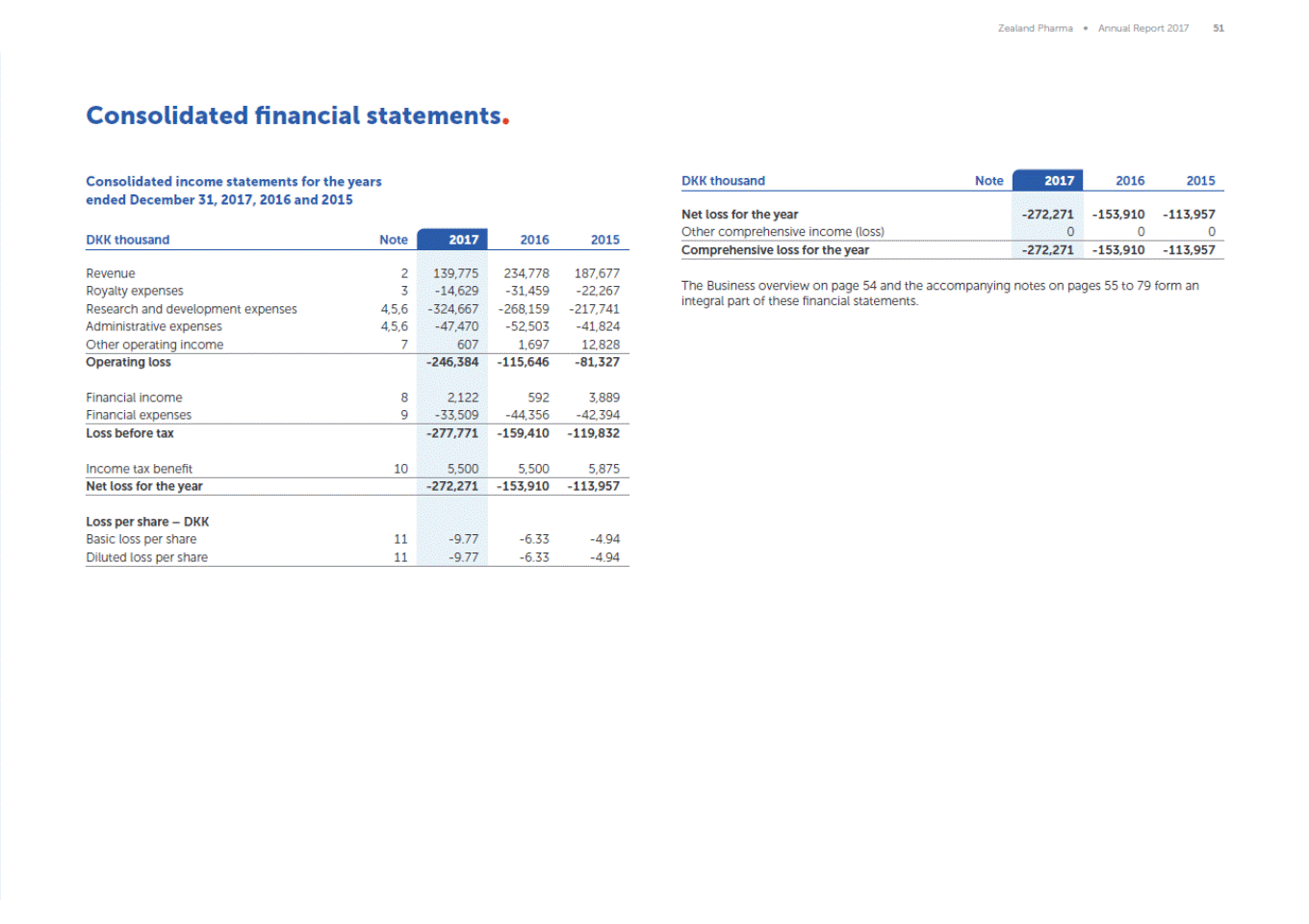Image resolution: width=1309 pixels, height=924 pixels.
Task: Click the 2015 column header in comprehensive loss table
Action: coord(1200,181)
